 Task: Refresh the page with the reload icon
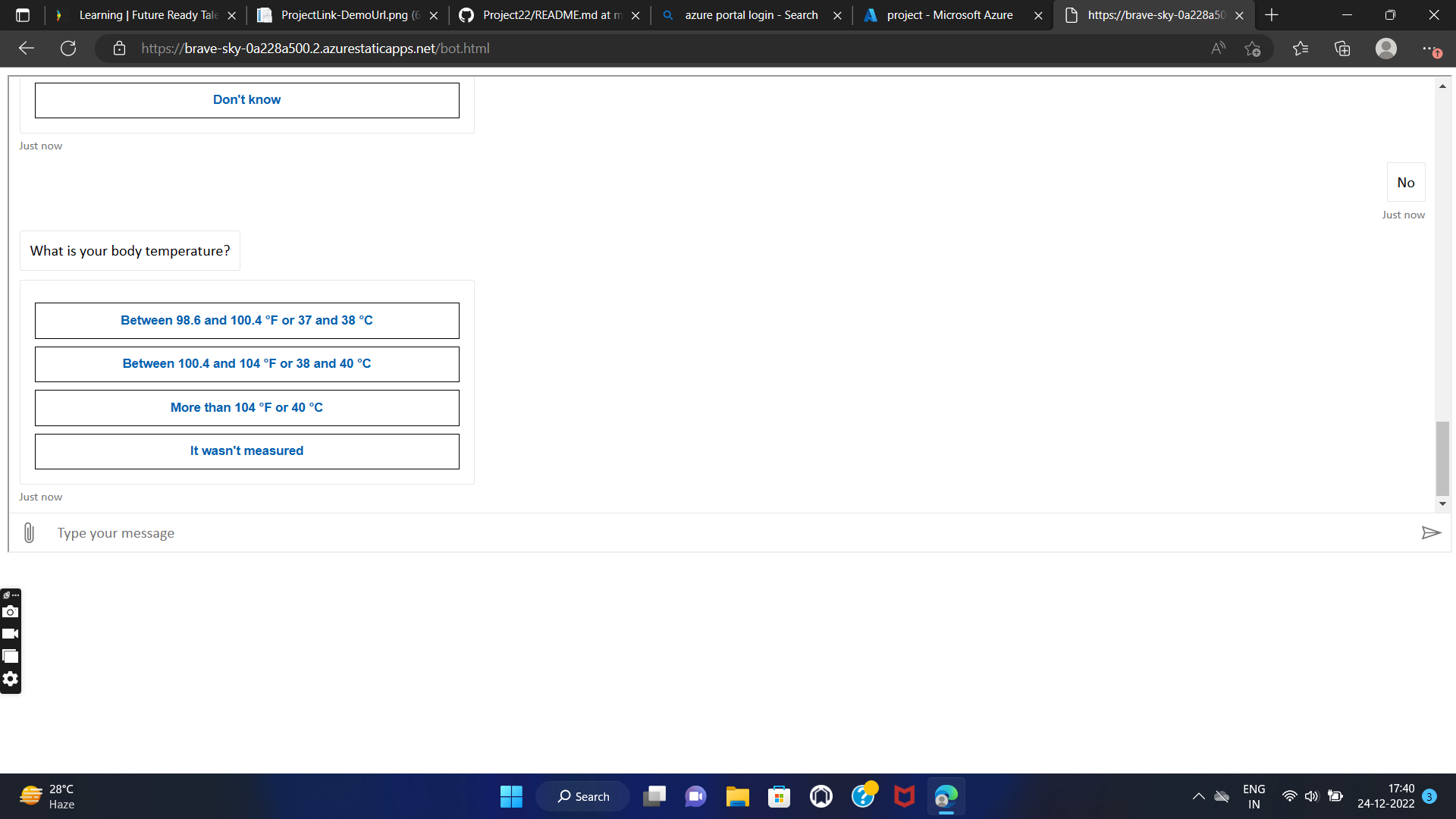(x=68, y=49)
